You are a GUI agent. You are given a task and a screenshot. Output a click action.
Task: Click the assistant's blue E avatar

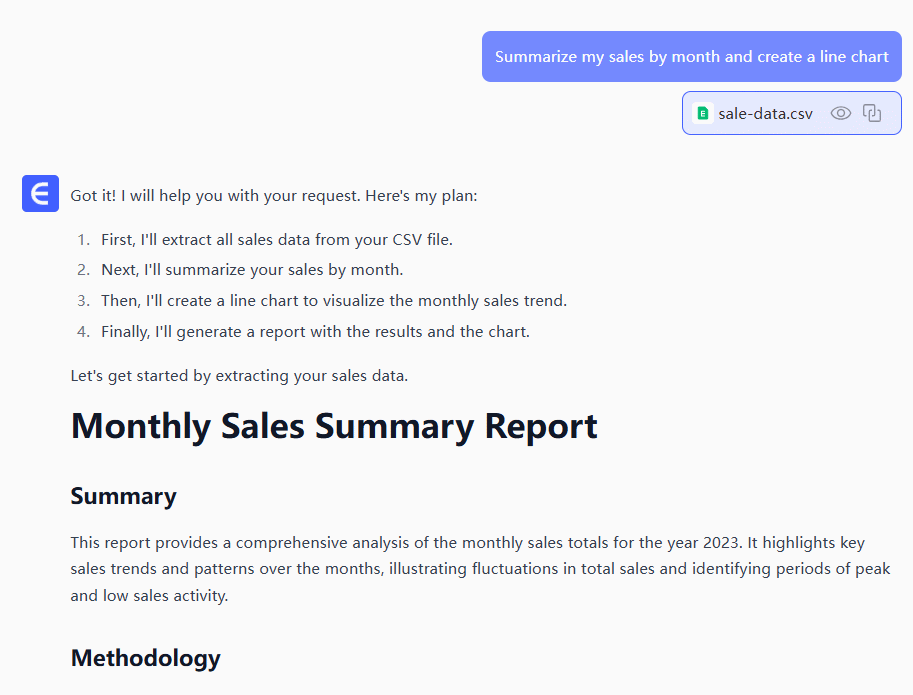click(41, 193)
